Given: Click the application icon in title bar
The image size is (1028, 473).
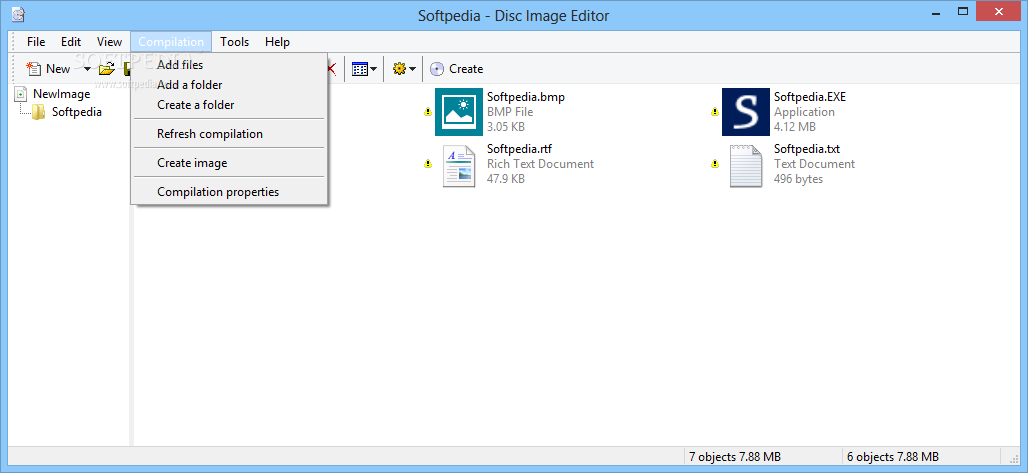Looking at the screenshot, I should [18, 14].
